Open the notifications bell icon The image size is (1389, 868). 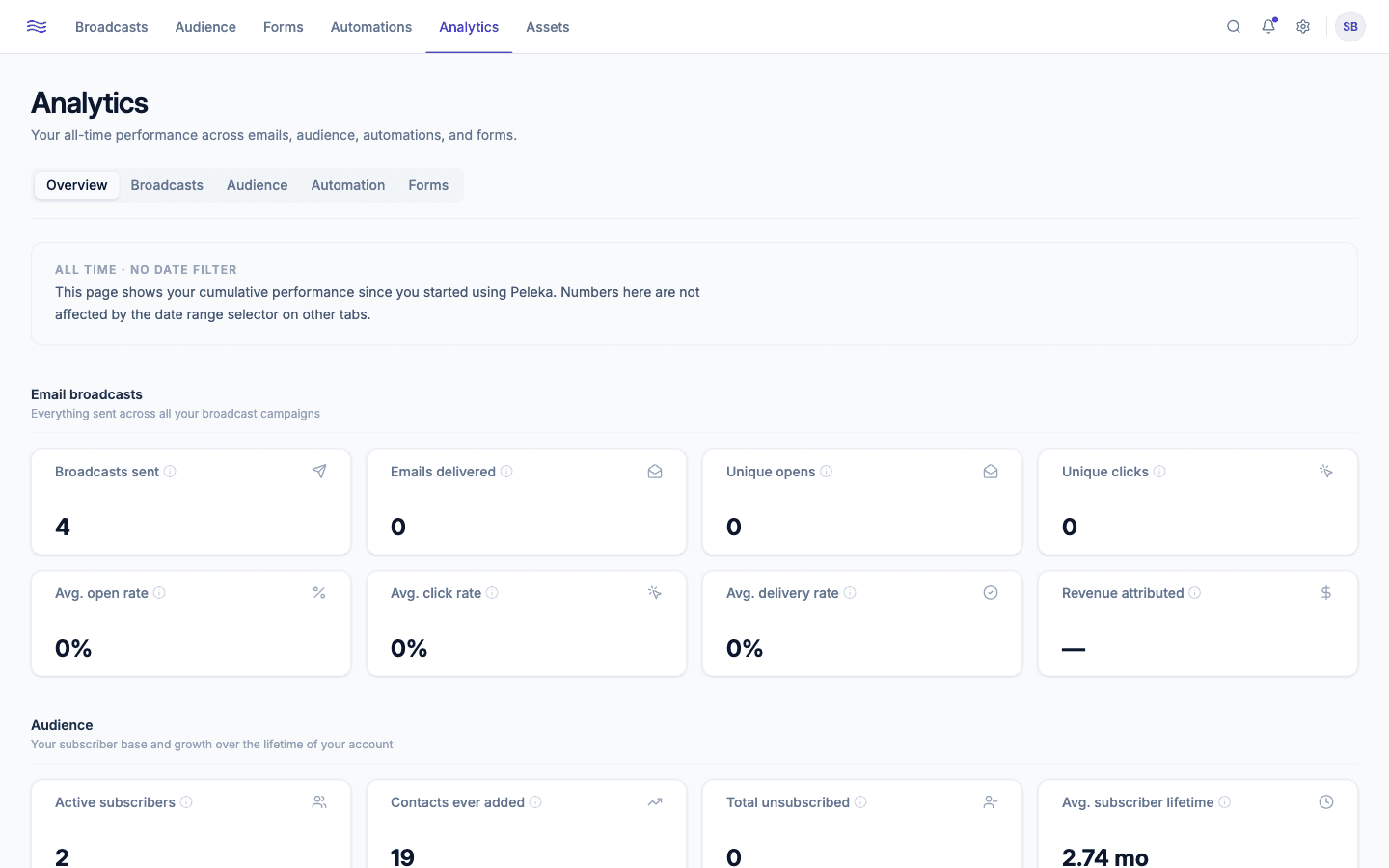click(x=1268, y=27)
